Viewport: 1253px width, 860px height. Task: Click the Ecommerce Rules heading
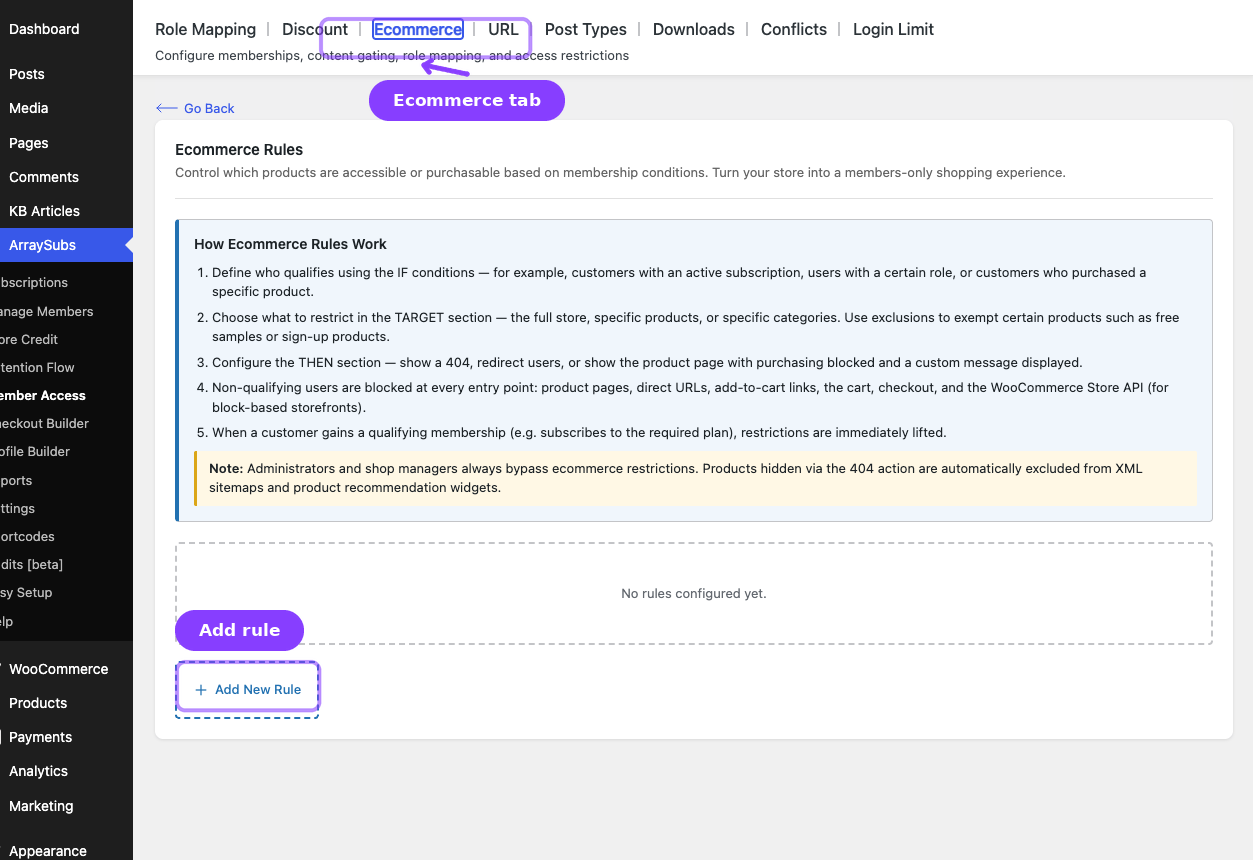[239, 150]
